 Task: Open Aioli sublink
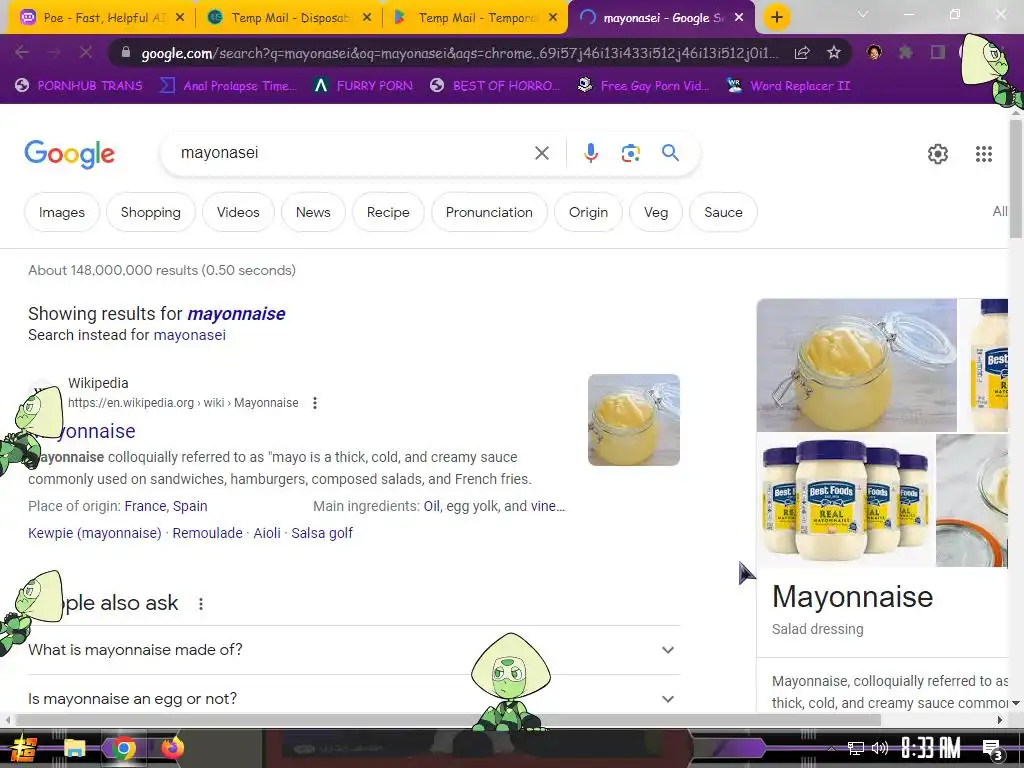(267, 533)
